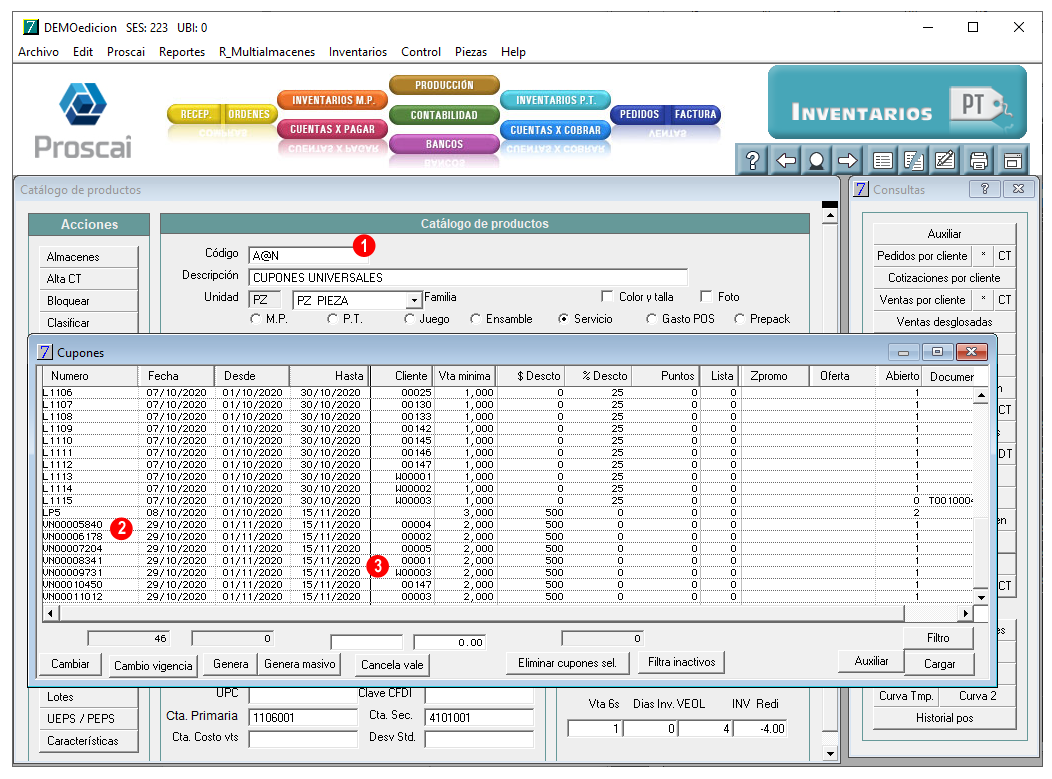Click the Cta. Primaria field 1106001
The image size is (1052, 779).
click(303, 717)
